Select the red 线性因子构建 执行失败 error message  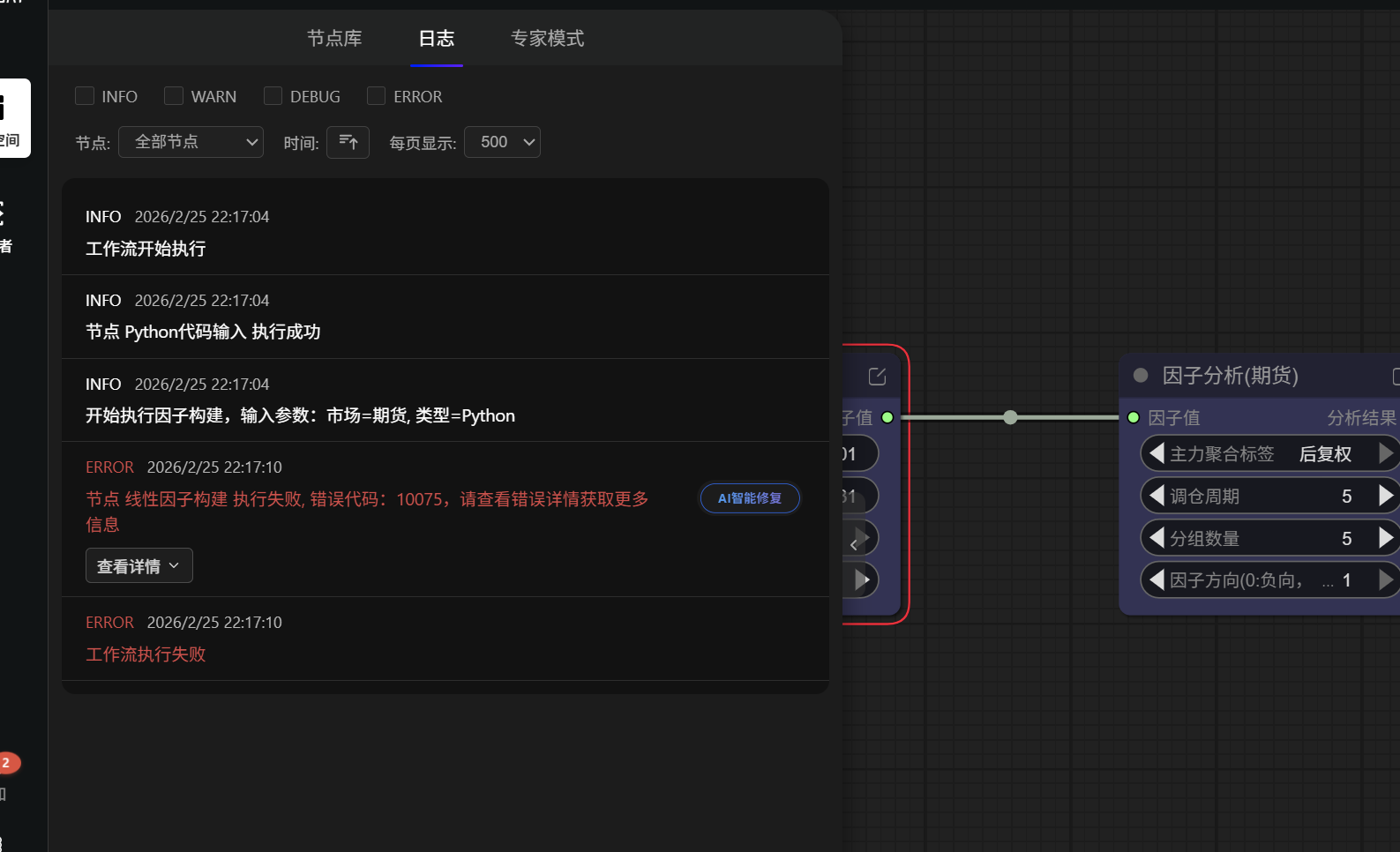[x=367, y=512]
